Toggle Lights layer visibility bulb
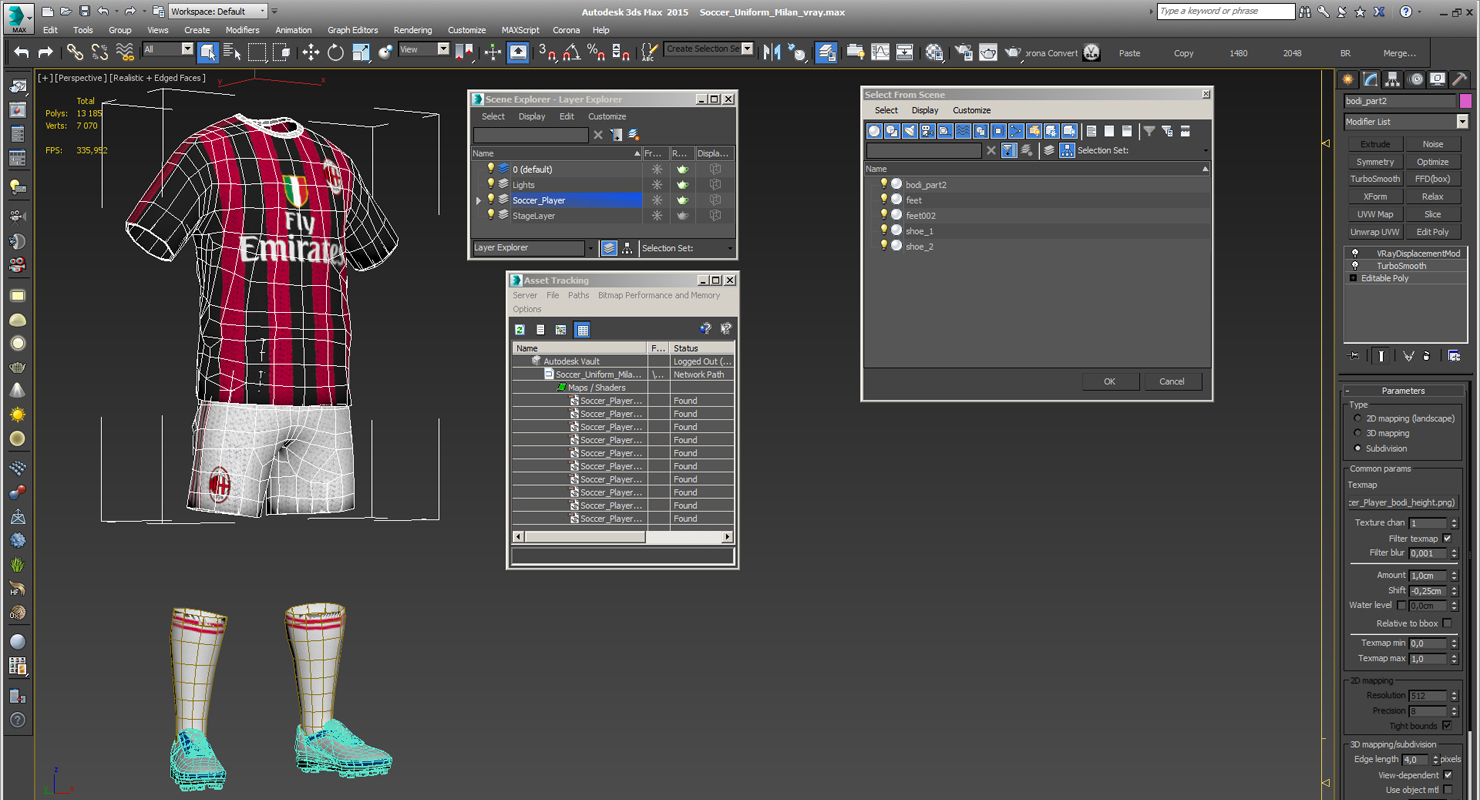The height and width of the screenshot is (800, 1480). pyautogui.click(x=490, y=184)
